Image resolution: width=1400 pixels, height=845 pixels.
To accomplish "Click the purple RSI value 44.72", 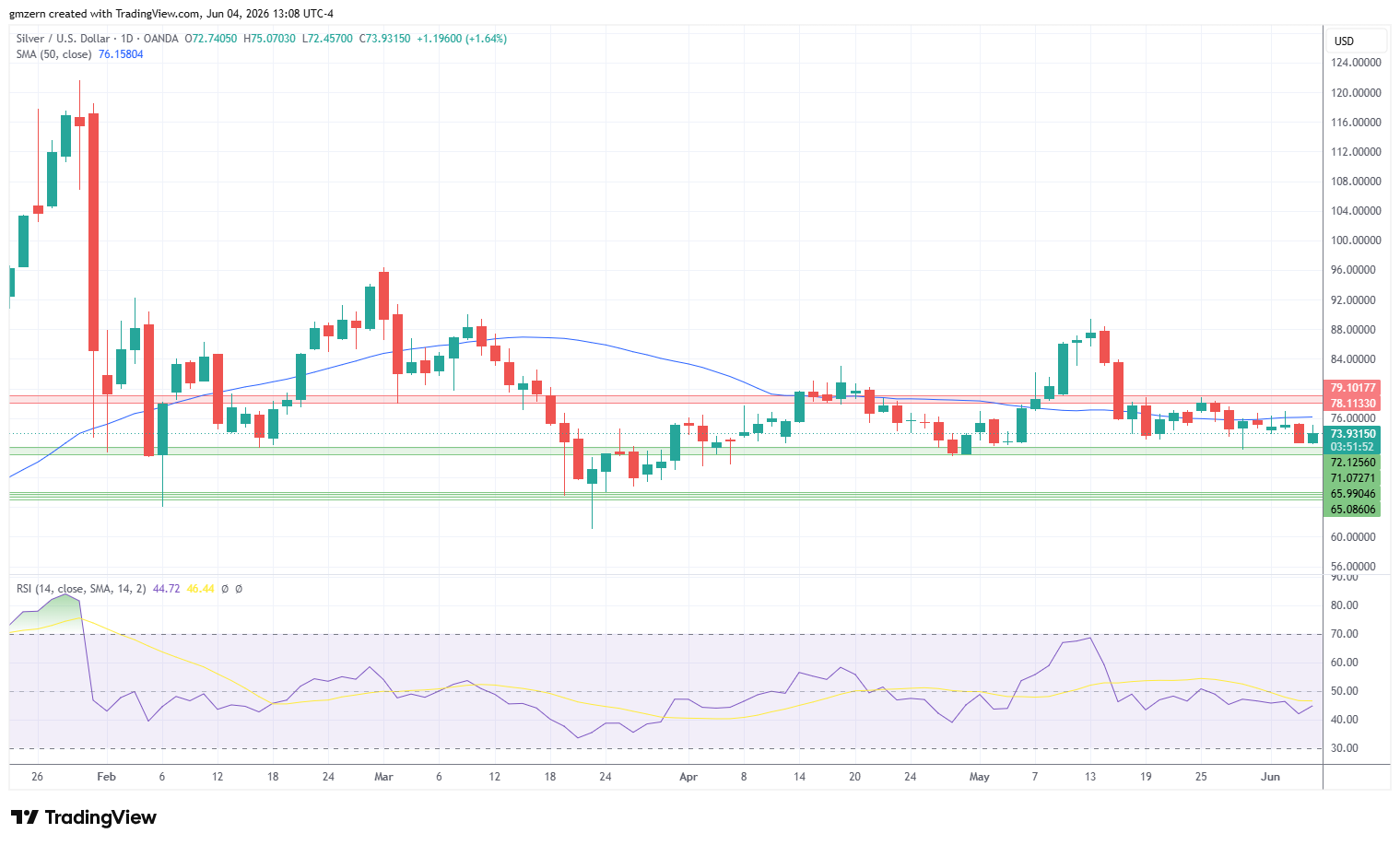I will (x=167, y=589).
